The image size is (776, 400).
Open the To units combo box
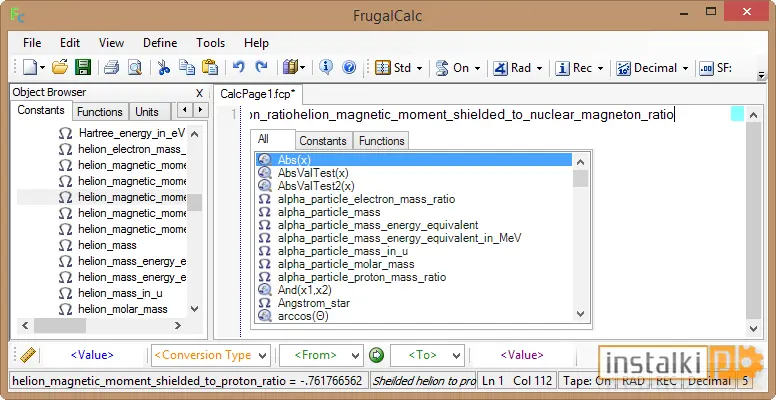pos(427,355)
